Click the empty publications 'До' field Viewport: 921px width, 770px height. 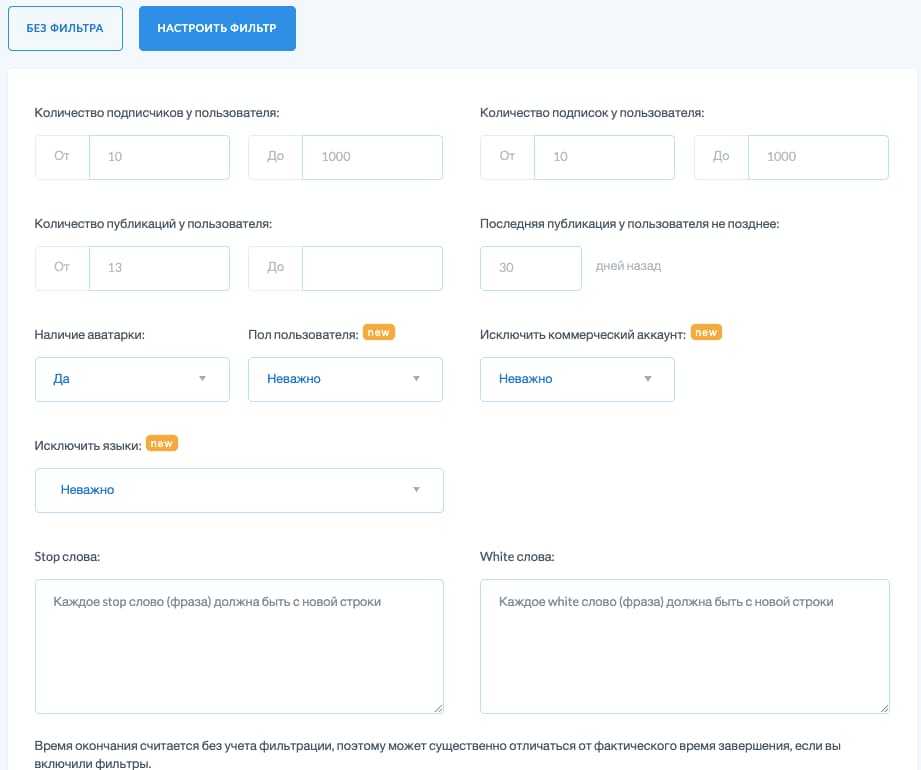click(x=372, y=268)
